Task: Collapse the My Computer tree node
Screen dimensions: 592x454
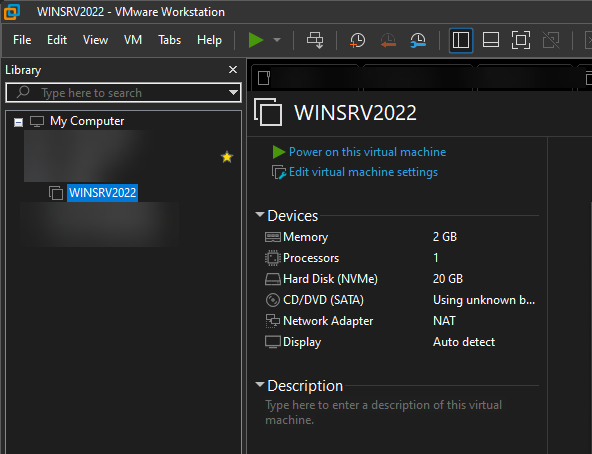Action: click(18, 122)
